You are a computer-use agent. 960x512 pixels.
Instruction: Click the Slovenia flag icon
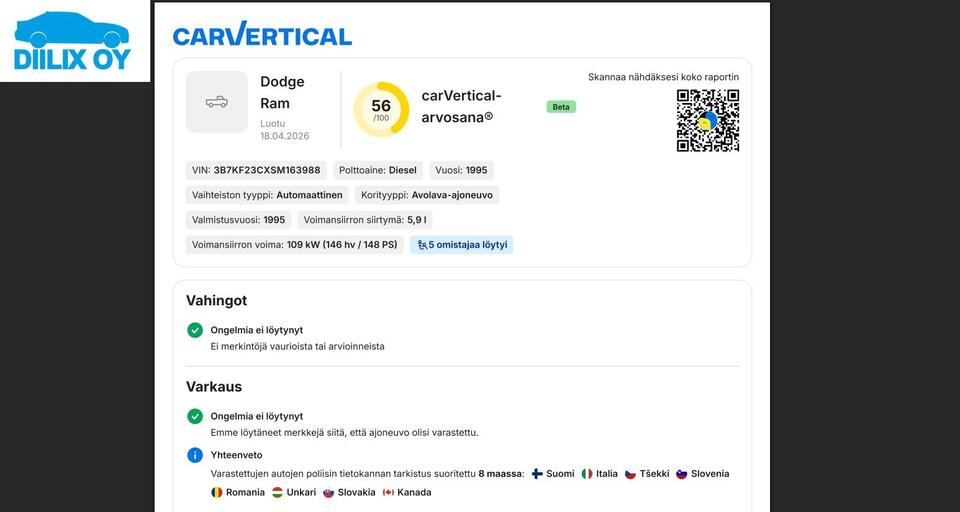682,474
